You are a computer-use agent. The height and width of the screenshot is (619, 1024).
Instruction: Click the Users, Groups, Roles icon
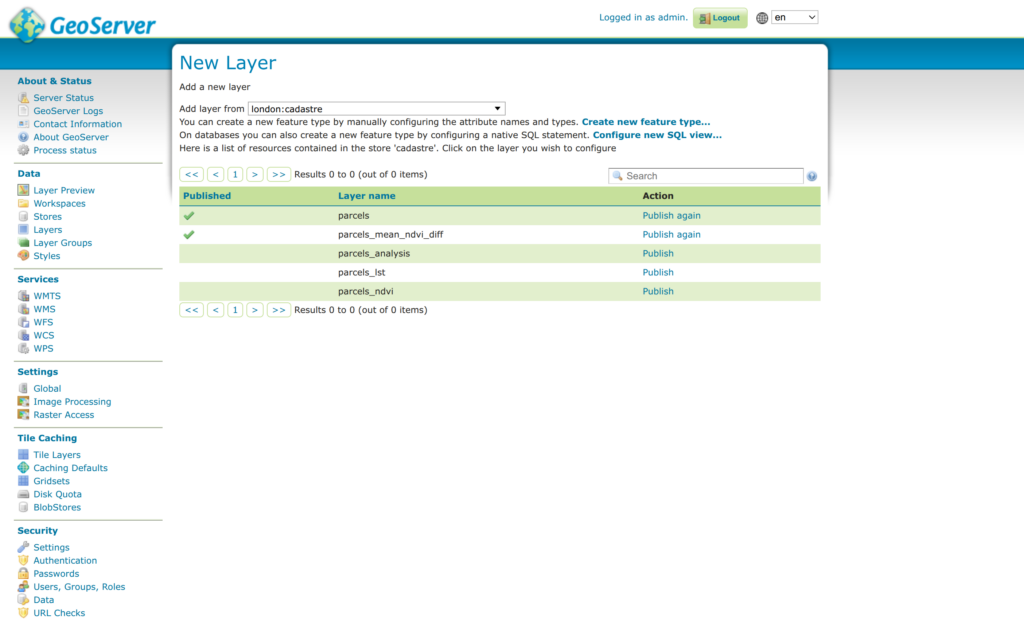[24, 587]
